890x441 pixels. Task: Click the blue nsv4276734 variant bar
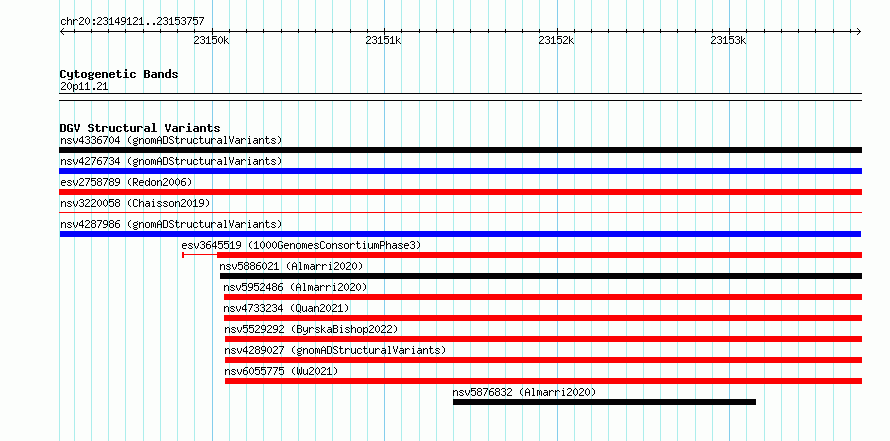(460, 171)
